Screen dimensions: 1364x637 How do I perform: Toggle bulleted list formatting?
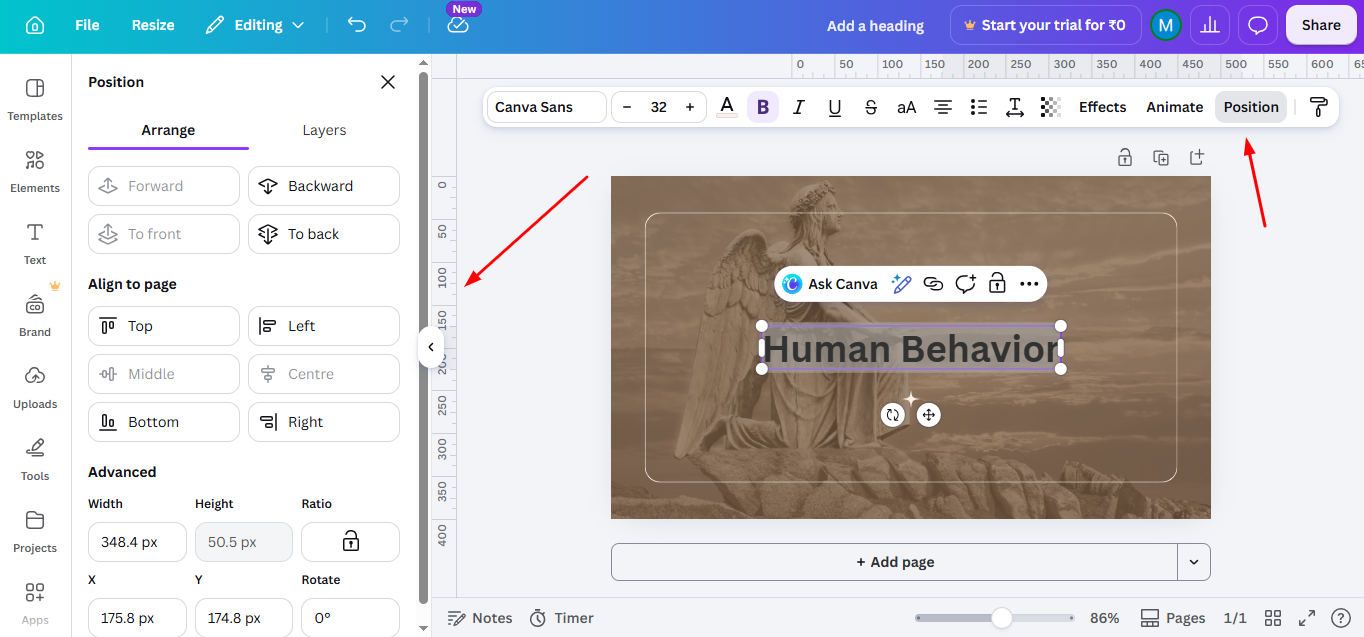point(979,107)
